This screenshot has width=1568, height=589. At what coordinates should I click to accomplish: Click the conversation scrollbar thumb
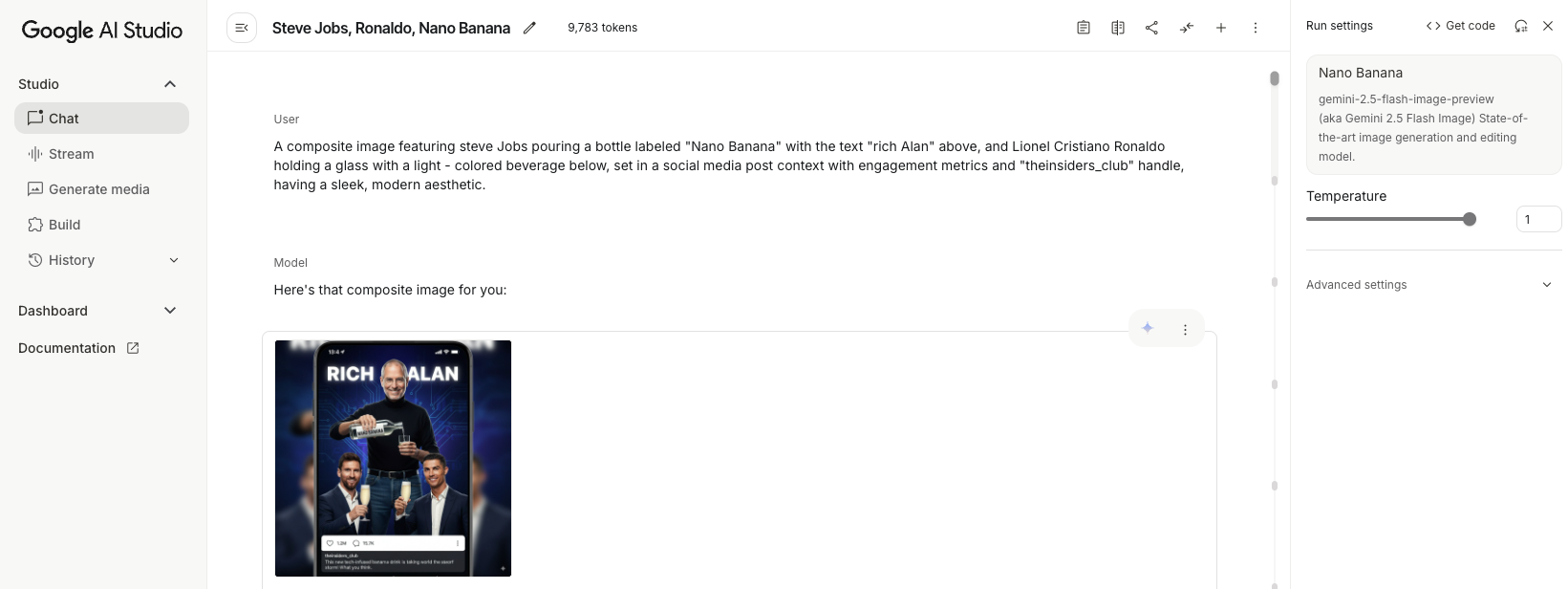click(1275, 78)
